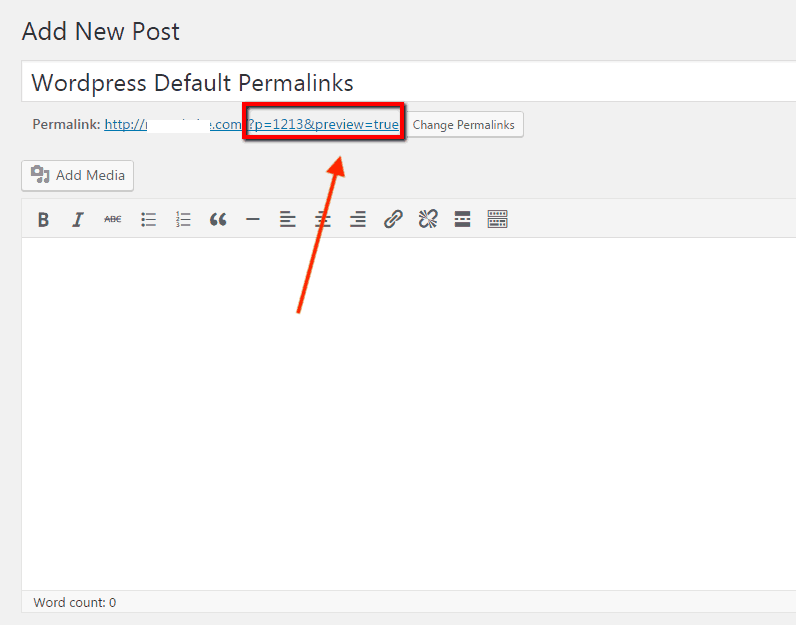Viewport: 796px width, 625px height.
Task: Remove link broken-chain icon
Action: coord(428,219)
